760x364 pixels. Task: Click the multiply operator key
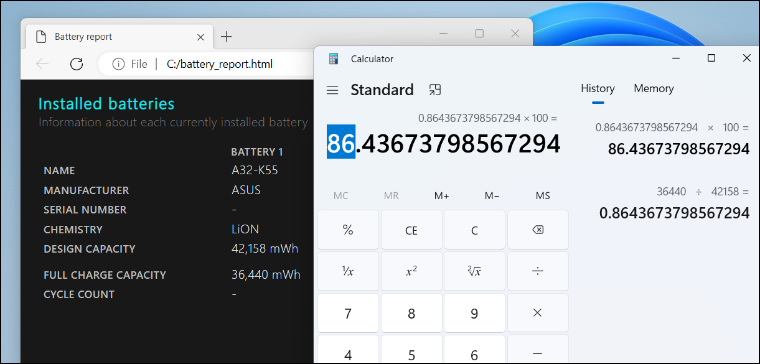(538, 313)
